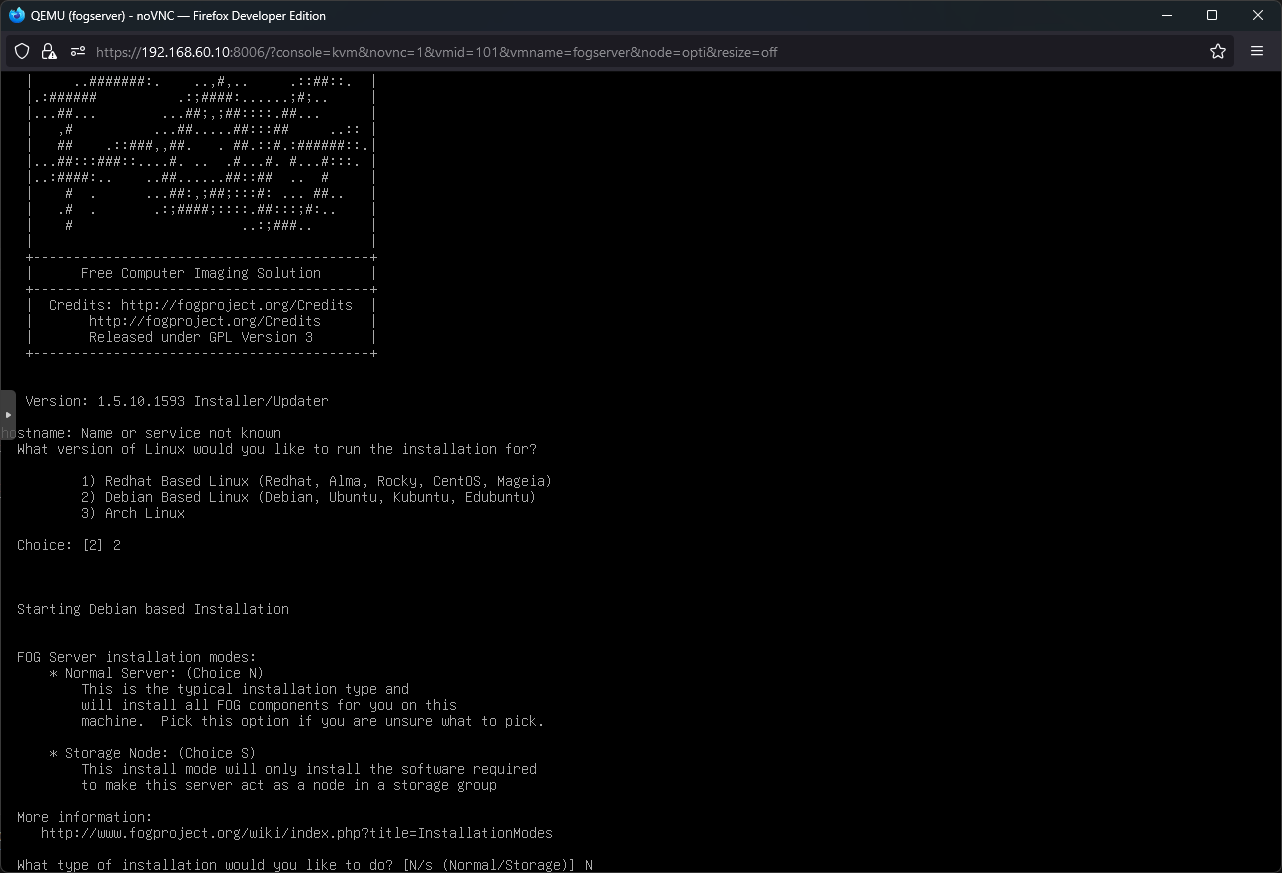Maximize the Firefox window
Viewport: 1282px width, 873px height.
click(1212, 15)
